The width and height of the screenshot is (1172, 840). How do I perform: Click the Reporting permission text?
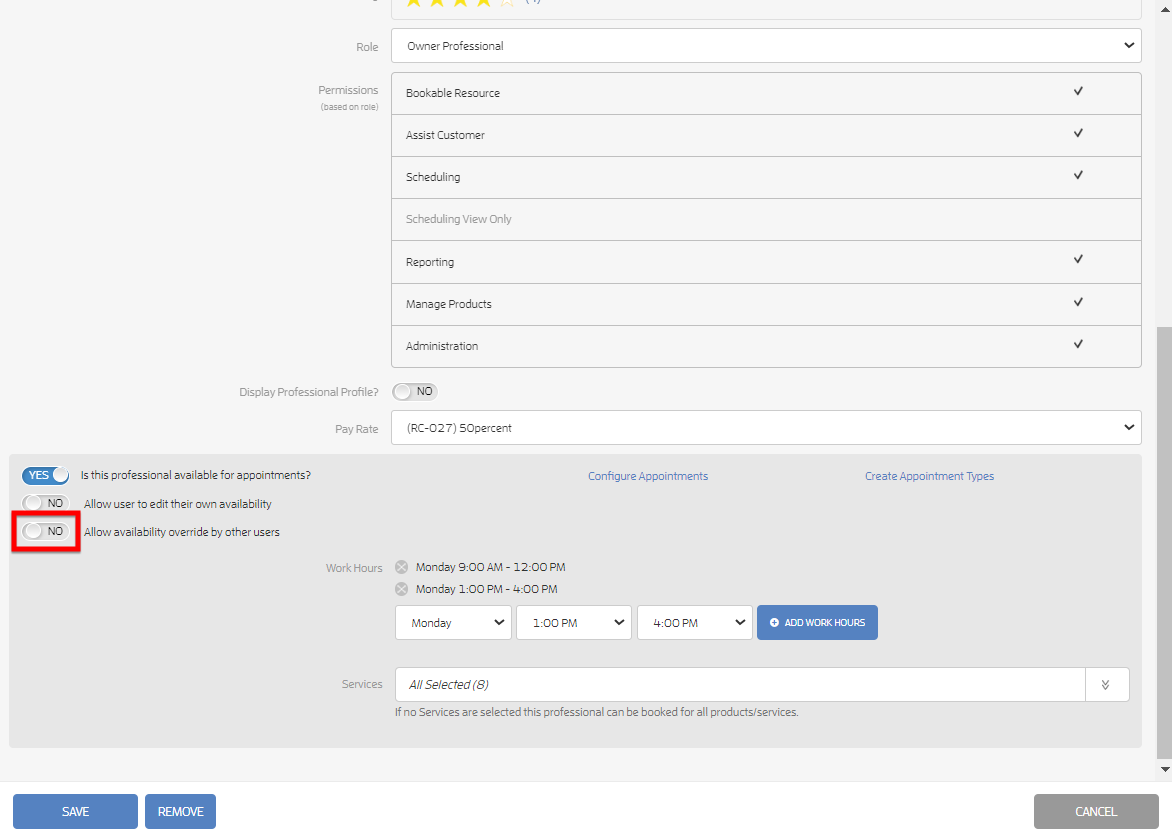pyautogui.click(x=430, y=262)
